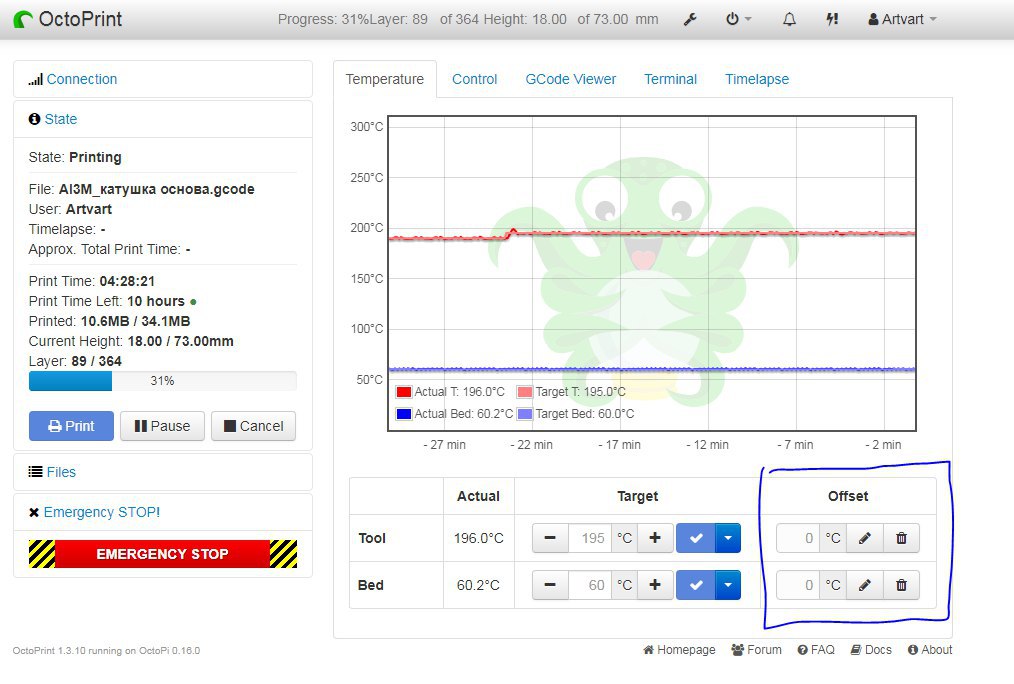The width and height of the screenshot is (1014, 684).
Task: Click the lightning alert icon in navbar
Action: 832,19
